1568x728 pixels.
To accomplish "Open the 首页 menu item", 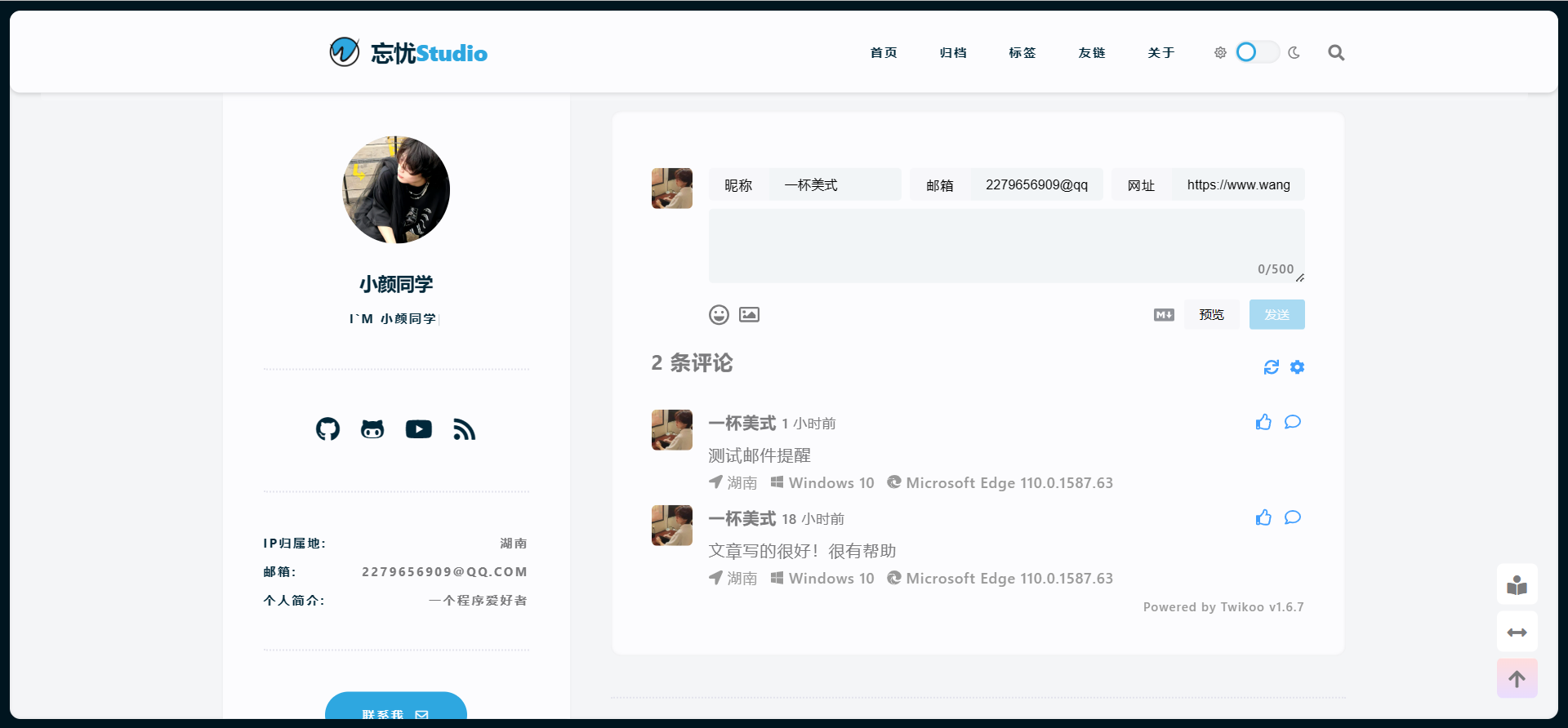I will coord(884,52).
